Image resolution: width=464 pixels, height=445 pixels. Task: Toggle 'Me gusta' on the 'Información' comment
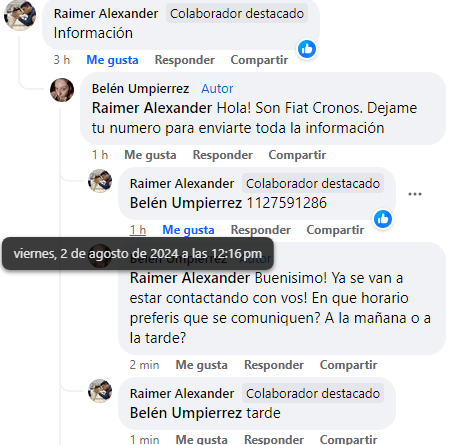click(112, 60)
